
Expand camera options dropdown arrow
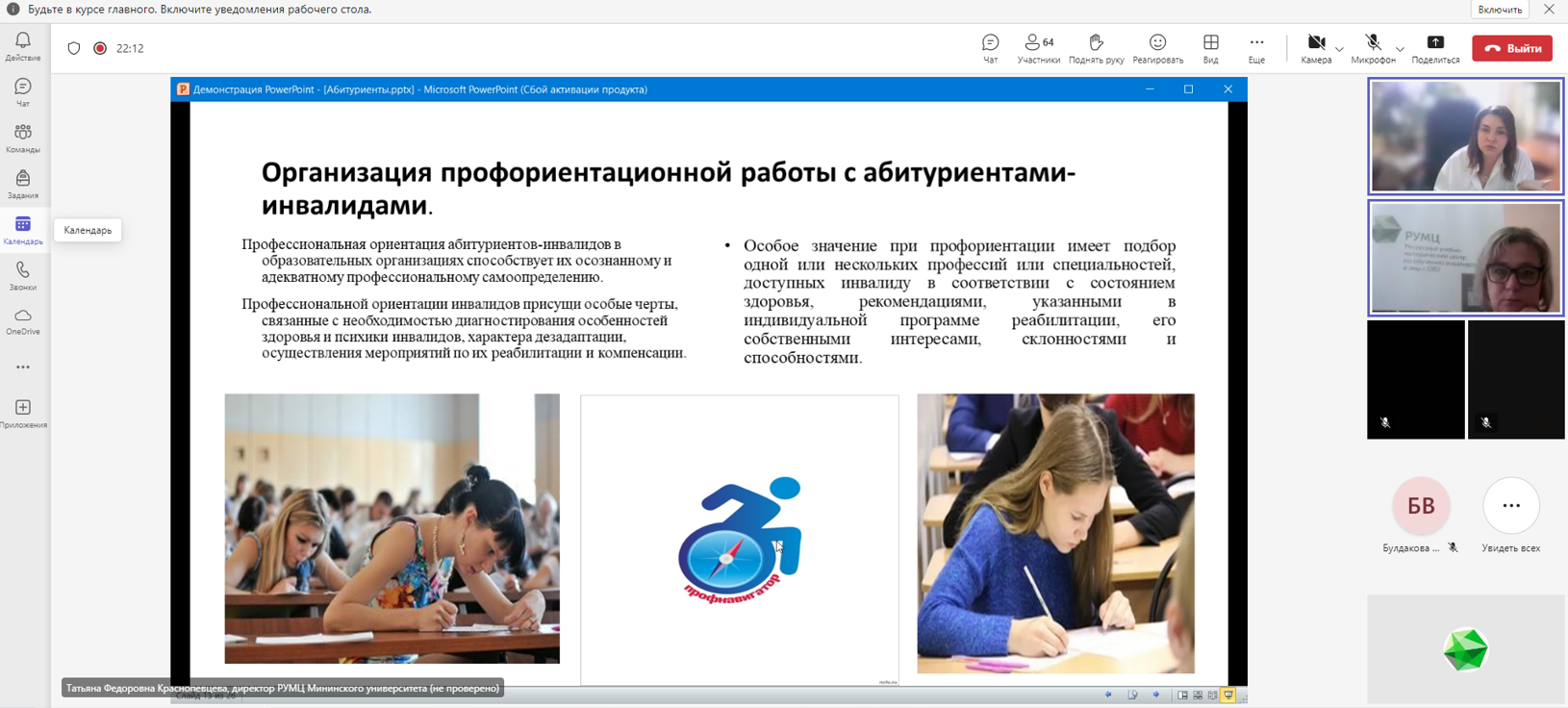click(x=1339, y=49)
